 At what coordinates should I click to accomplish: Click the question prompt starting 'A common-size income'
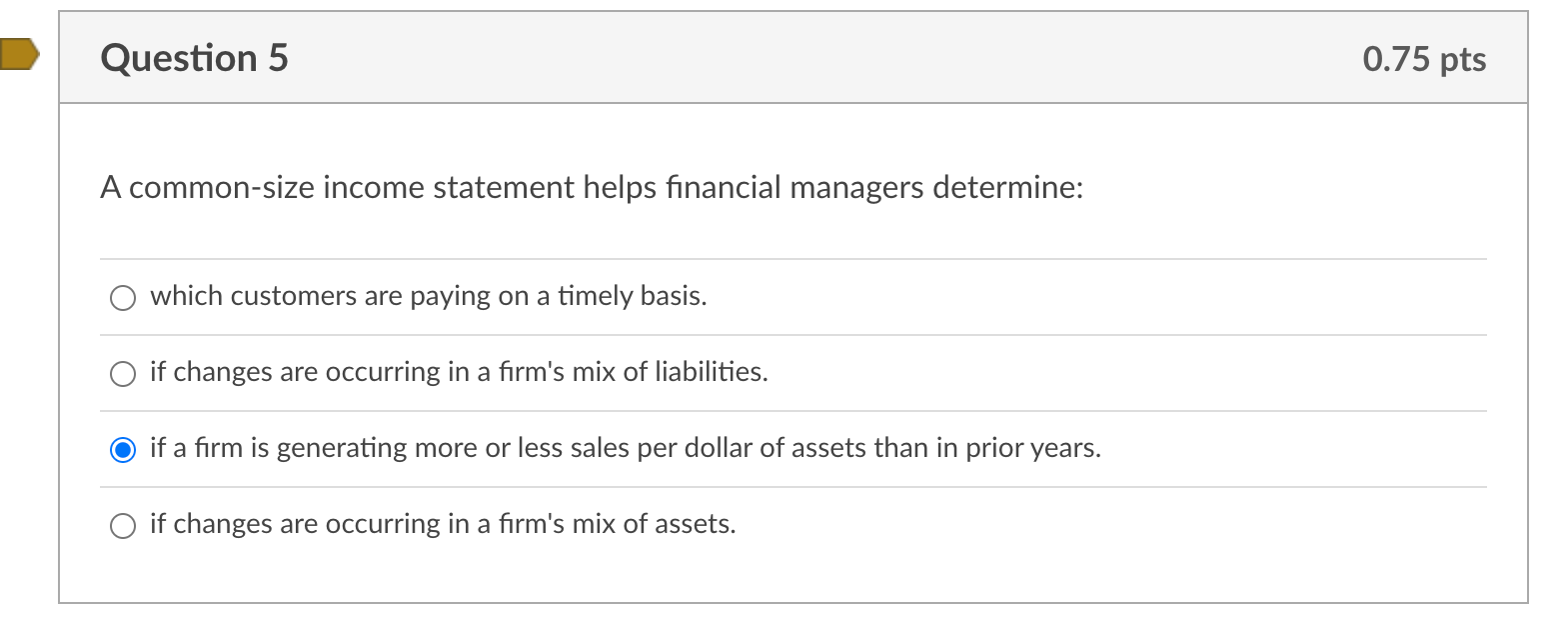(591, 188)
